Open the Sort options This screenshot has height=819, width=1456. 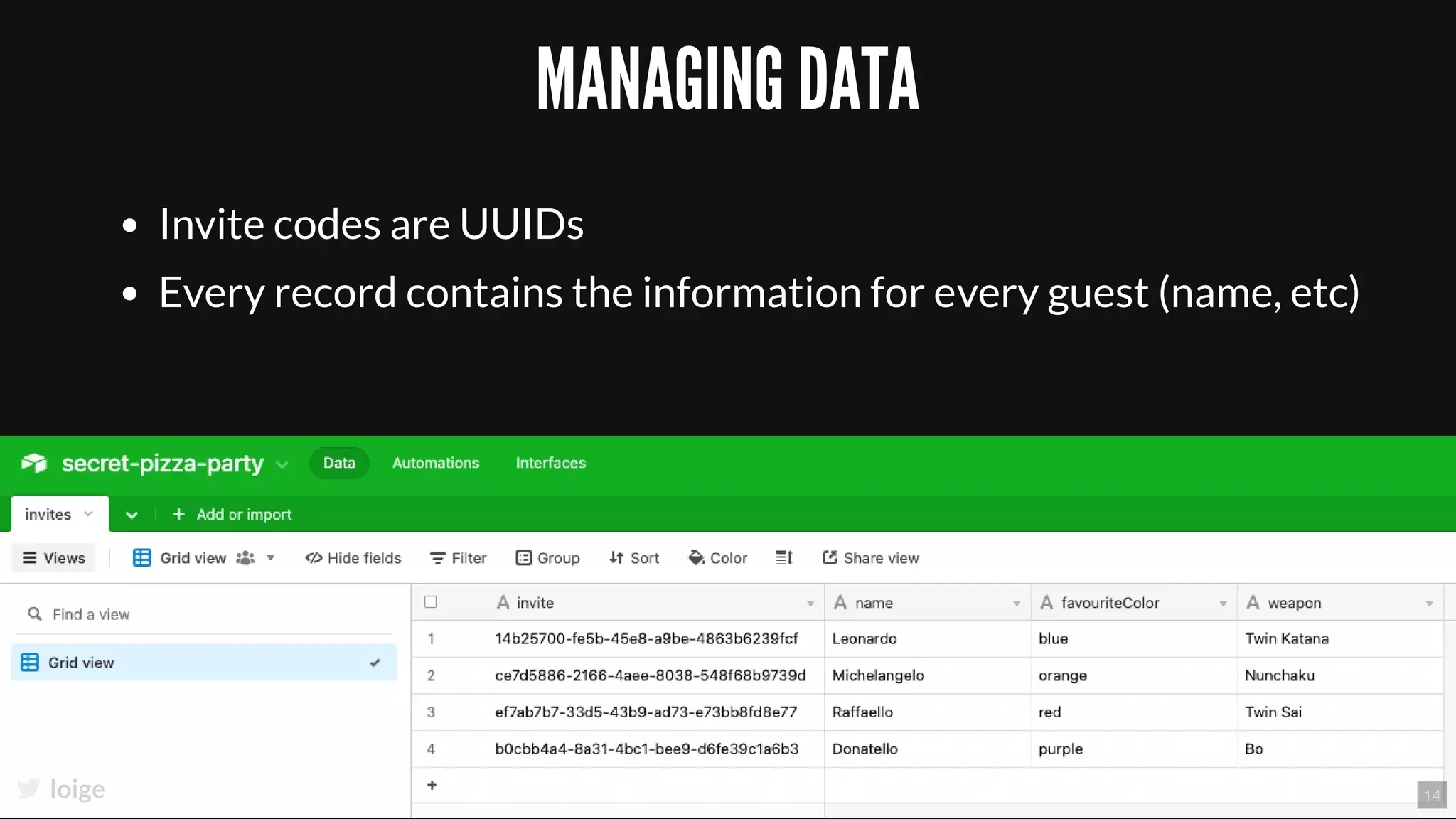click(x=634, y=558)
